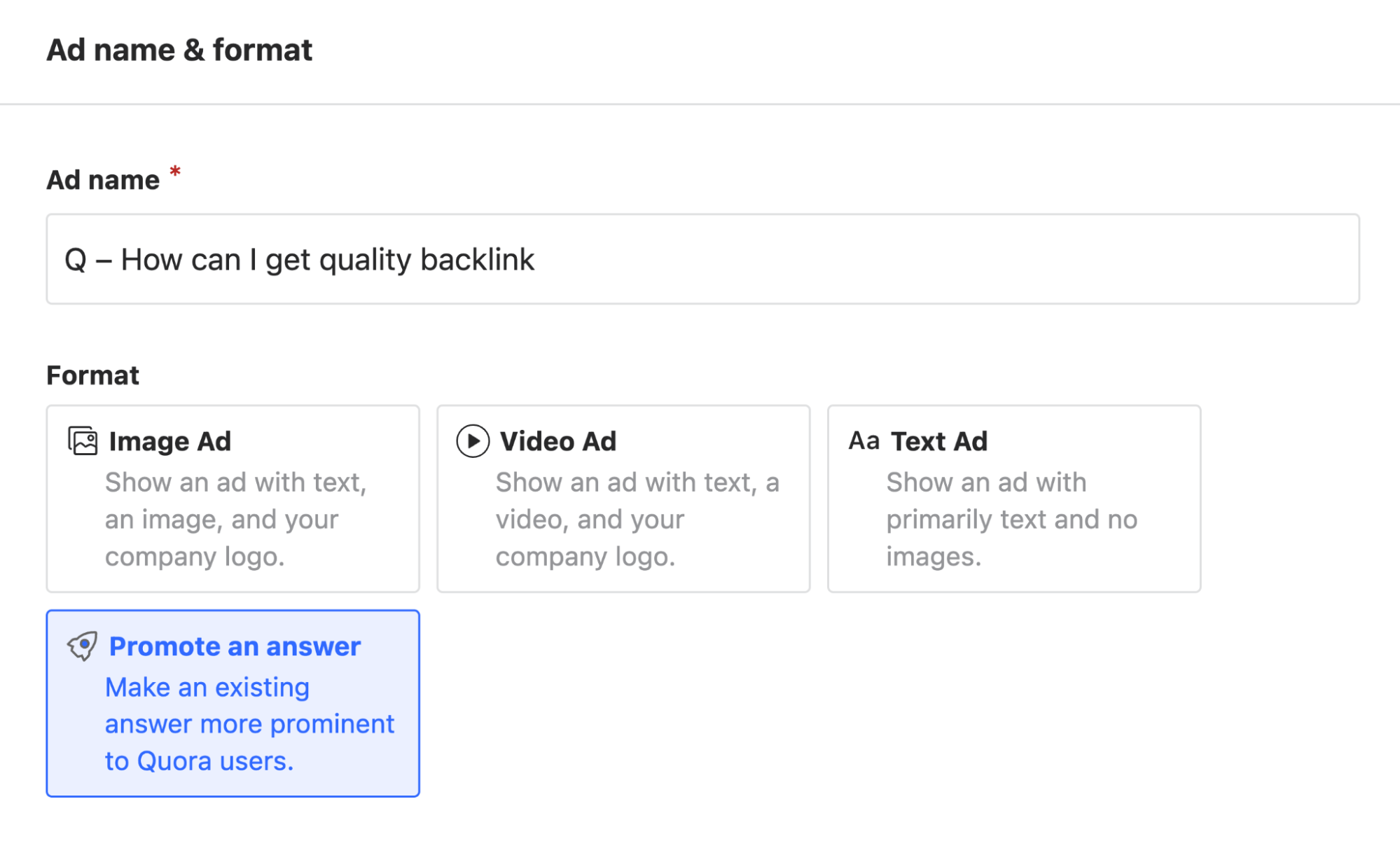The width and height of the screenshot is (1400, 855).
Task: Click the Text Ad title text
Action: point(938,441)
